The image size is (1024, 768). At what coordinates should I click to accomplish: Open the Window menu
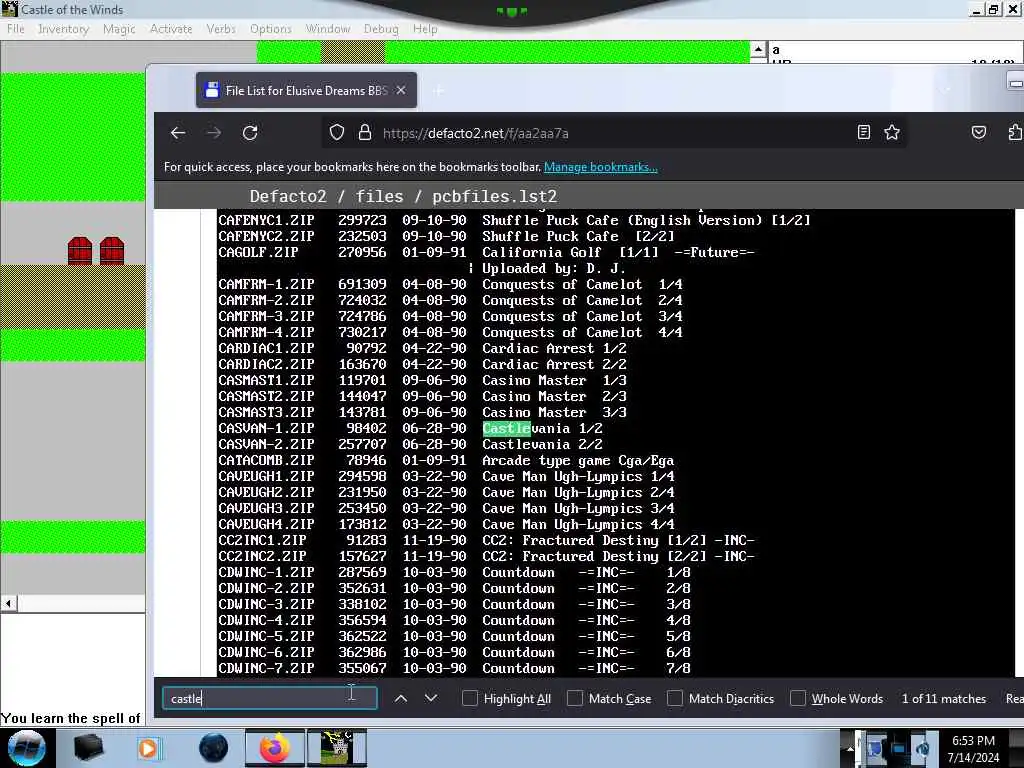pyautogui.click(x=328, y=29)
